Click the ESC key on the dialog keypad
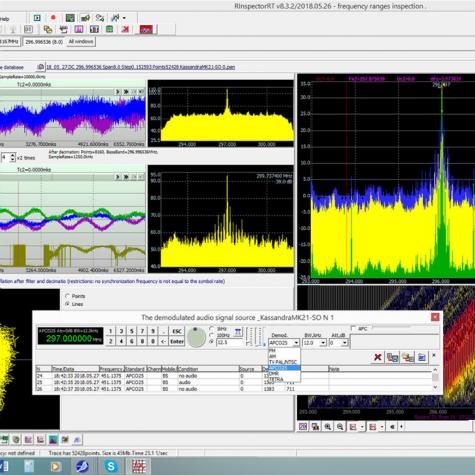The image size is (475, 475). coord(177,331)
